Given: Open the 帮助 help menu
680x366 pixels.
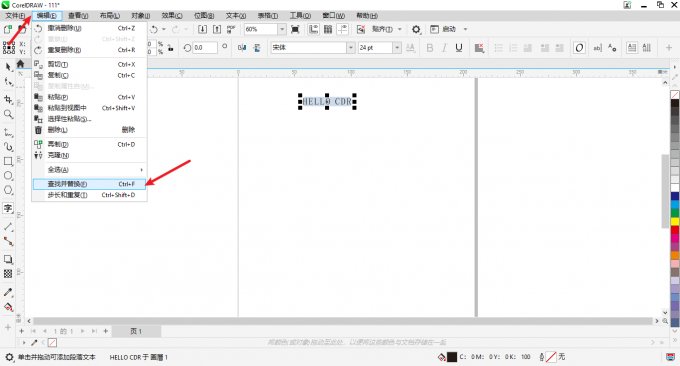Looking at the screenshot, I should tap(367, 16).
